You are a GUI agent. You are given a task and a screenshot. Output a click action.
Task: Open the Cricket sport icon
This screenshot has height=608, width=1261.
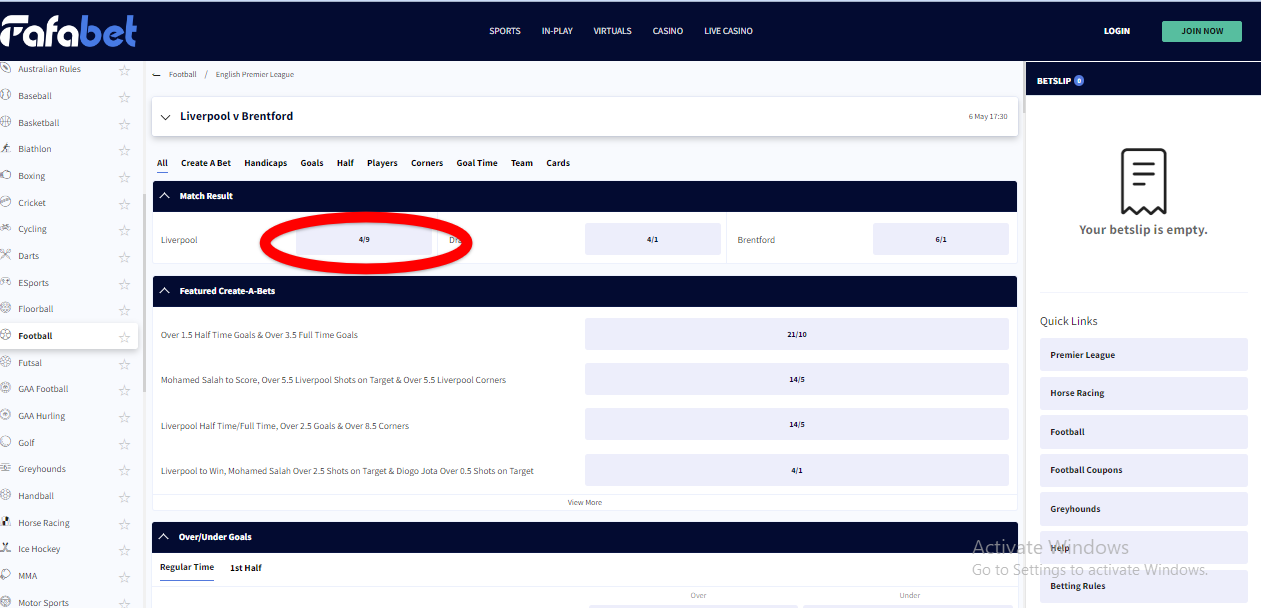coord(6,202)
